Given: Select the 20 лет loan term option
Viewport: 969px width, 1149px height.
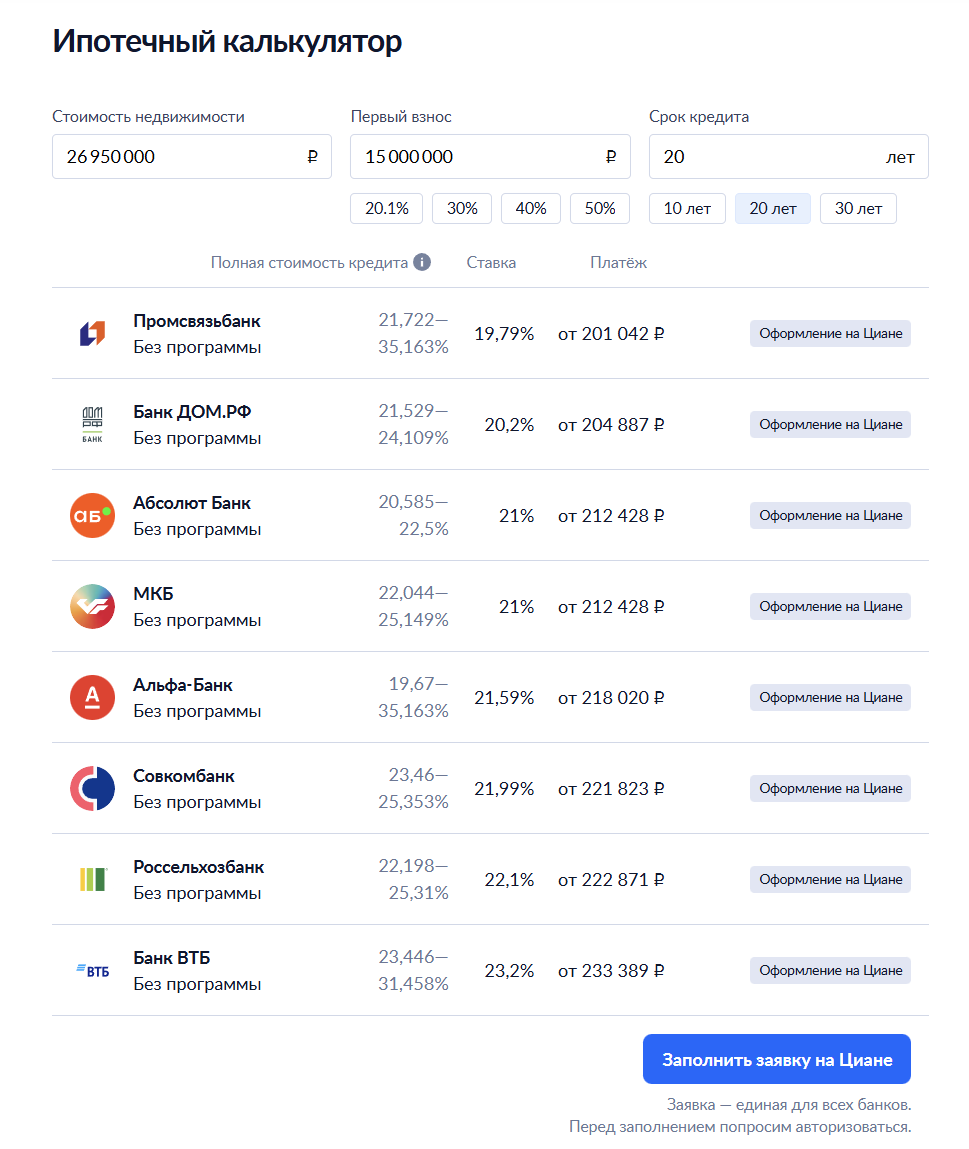Looking at the screenshot, I should pos(773,209).
